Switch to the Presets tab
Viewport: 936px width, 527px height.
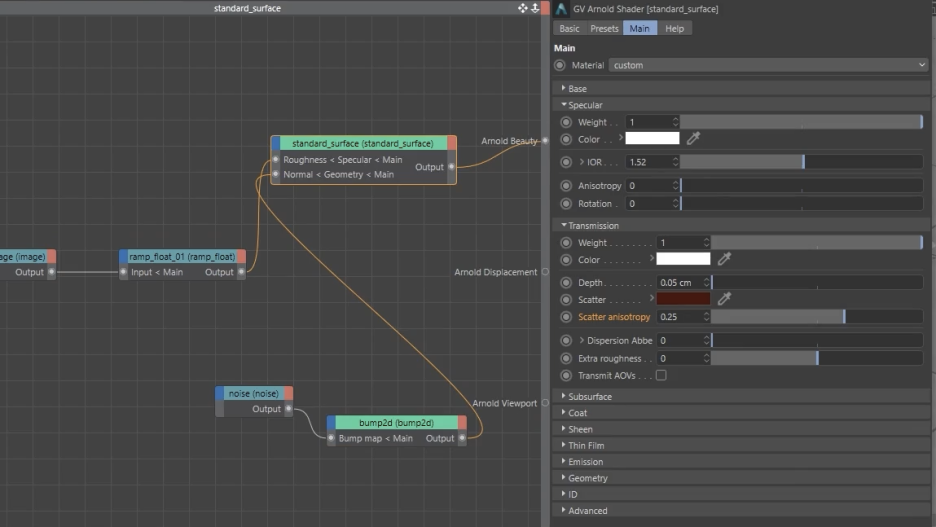(x=604, y=29)
